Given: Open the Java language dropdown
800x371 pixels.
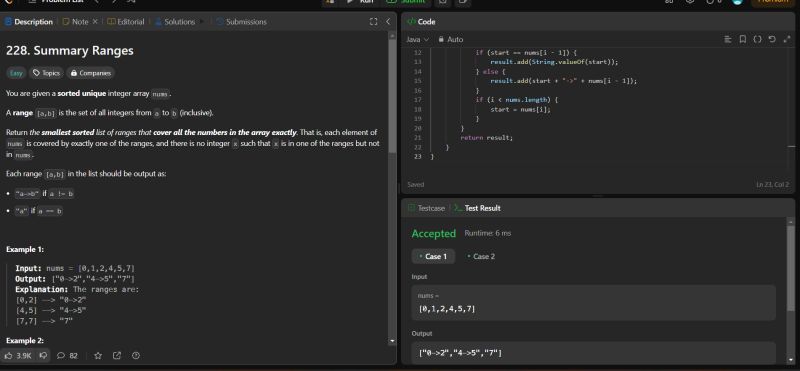Looking at the screenshot, I should pos(417,39).
